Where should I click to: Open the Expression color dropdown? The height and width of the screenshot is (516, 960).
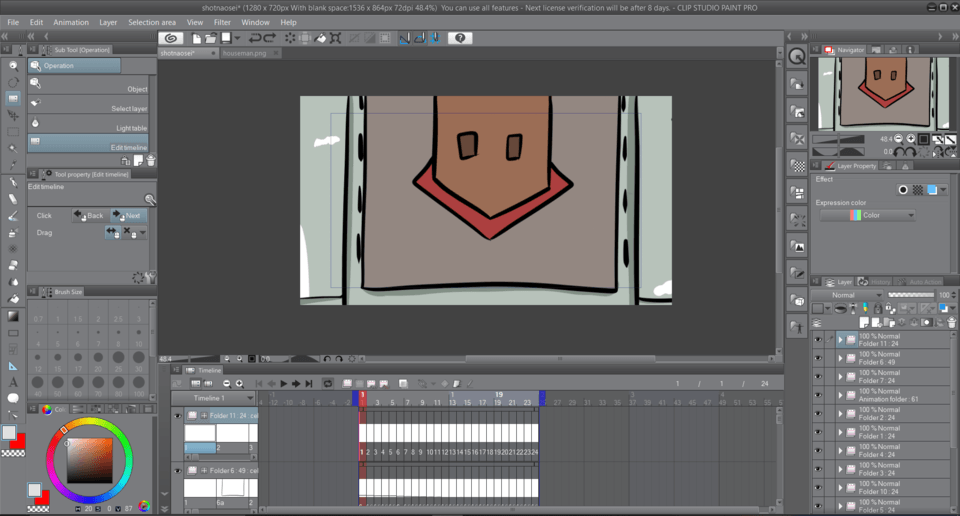coord(868,215)
